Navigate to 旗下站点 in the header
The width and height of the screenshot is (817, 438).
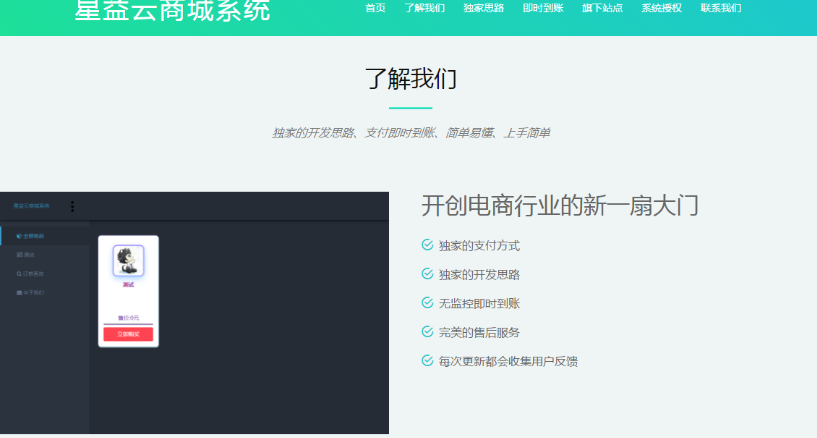pos(602,8)
